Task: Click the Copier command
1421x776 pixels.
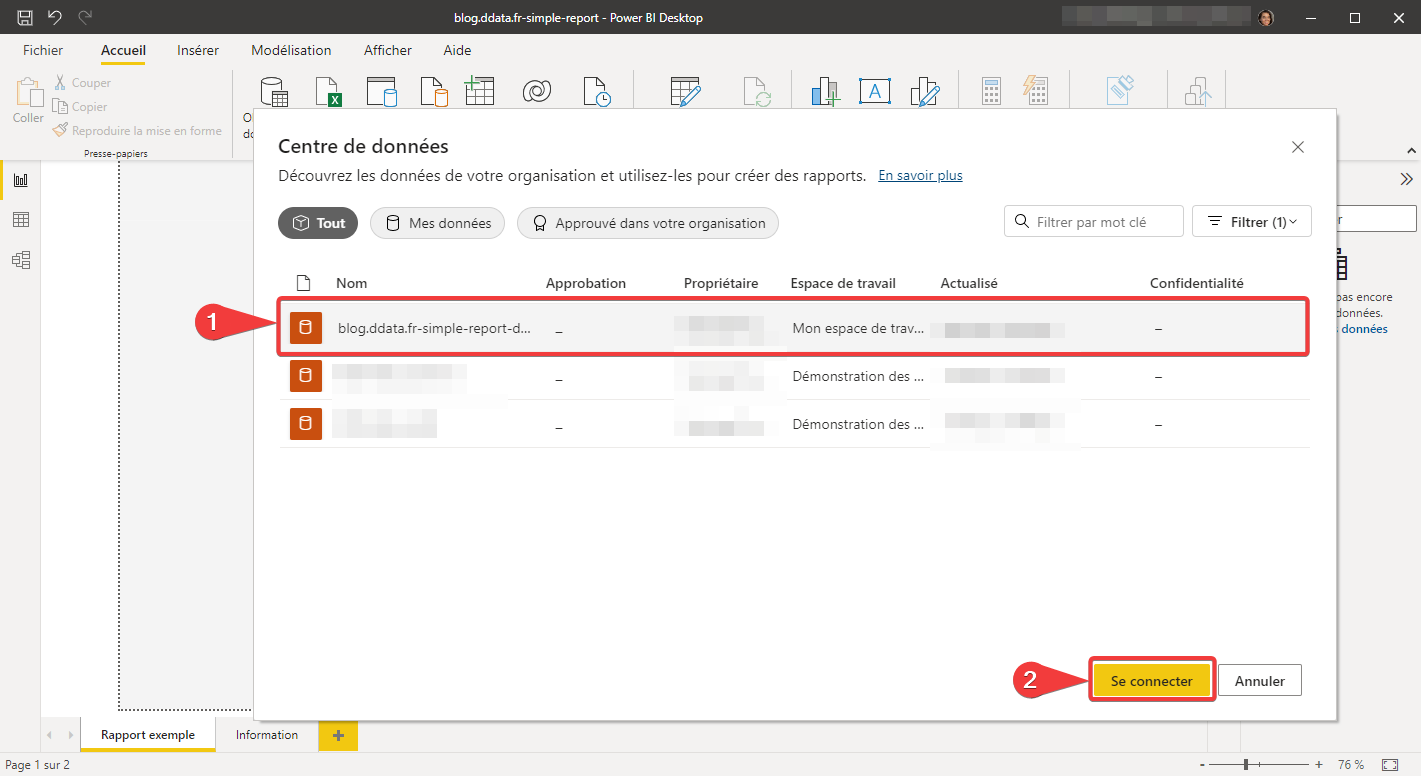Action: (80, 107)
